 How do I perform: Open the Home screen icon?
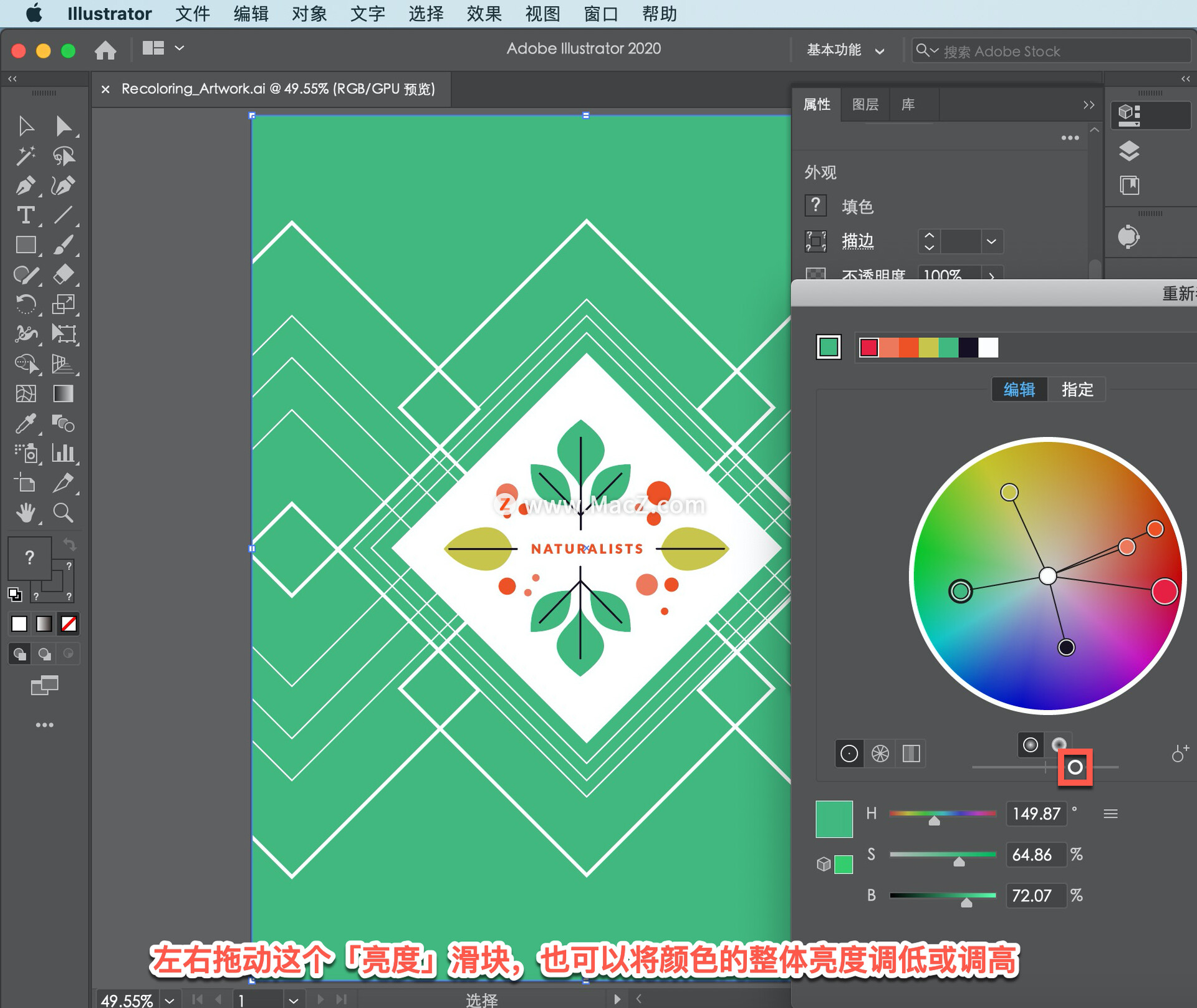click(105, 49)
